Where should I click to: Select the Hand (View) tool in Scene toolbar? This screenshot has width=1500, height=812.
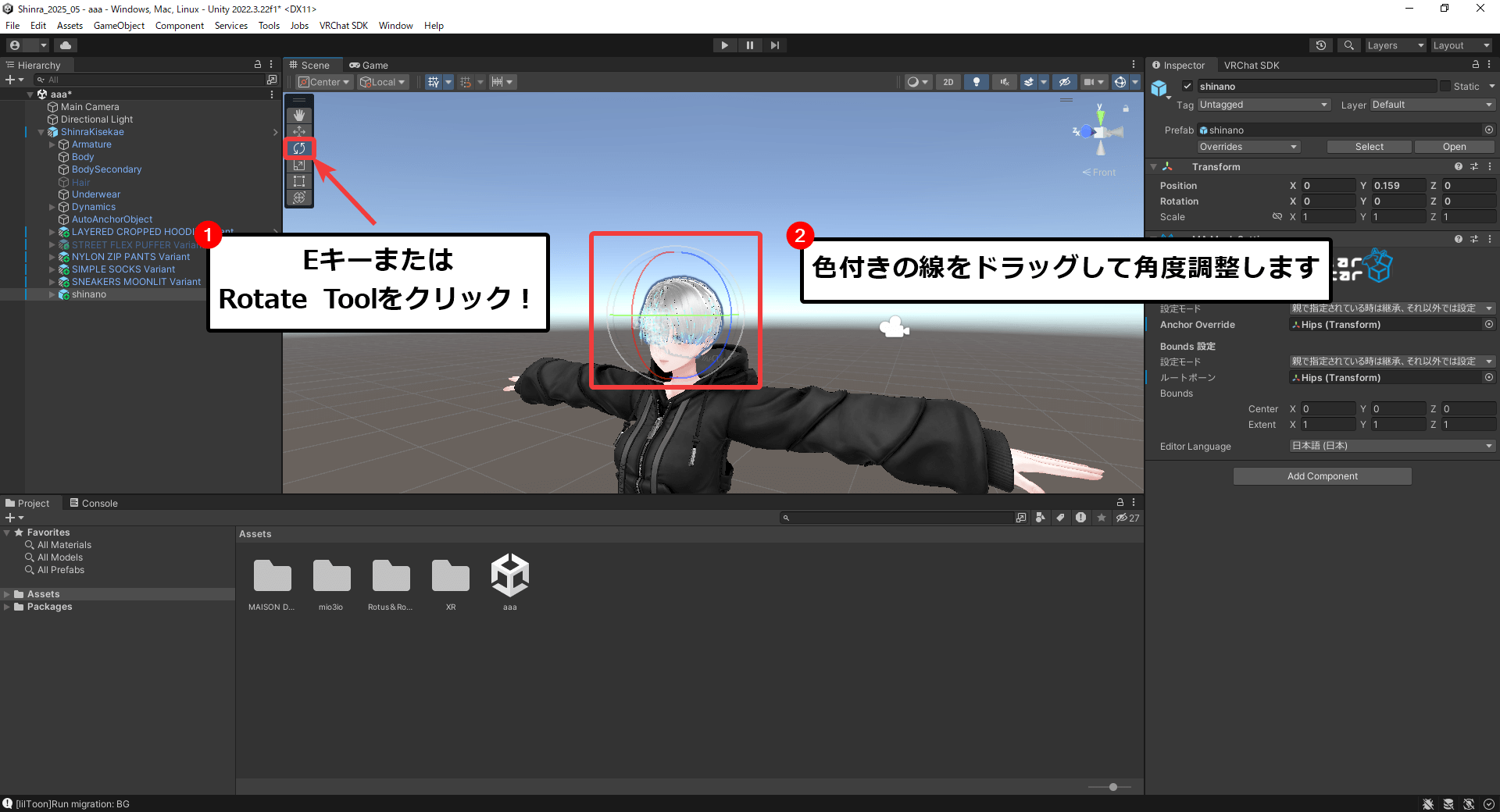pos(298,116)
